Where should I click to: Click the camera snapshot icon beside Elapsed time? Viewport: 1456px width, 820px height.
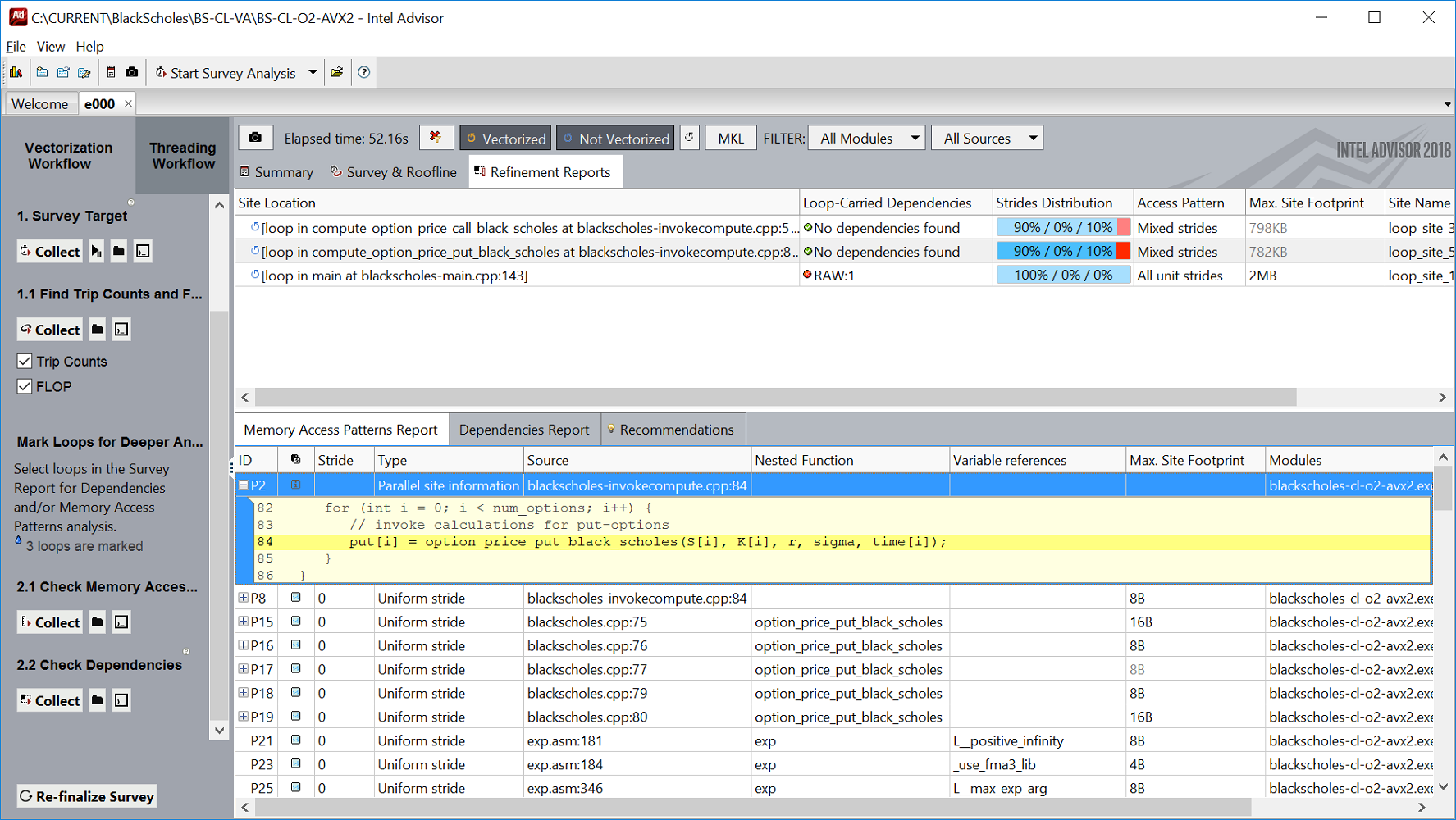coord(255,138)
